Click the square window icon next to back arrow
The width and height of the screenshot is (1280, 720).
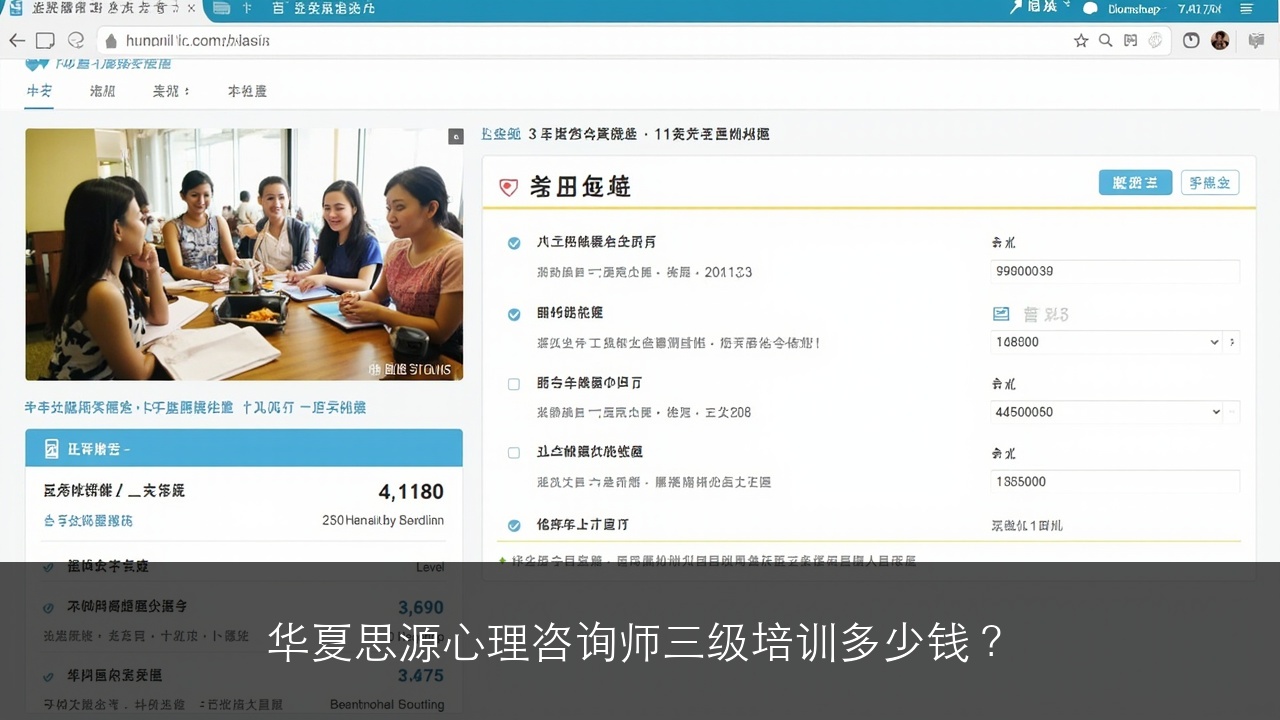(x=45, y=40)
